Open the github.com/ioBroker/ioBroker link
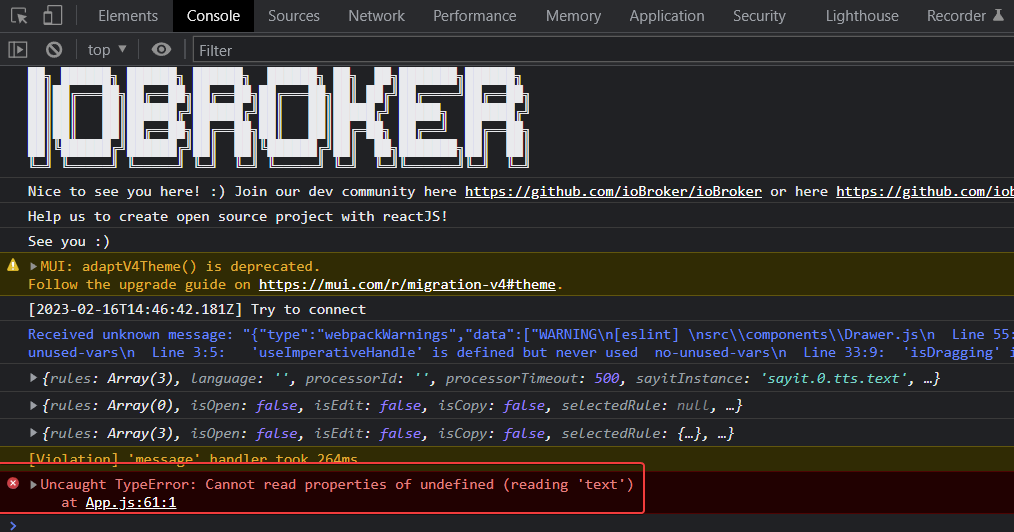 tap(613, 191)
